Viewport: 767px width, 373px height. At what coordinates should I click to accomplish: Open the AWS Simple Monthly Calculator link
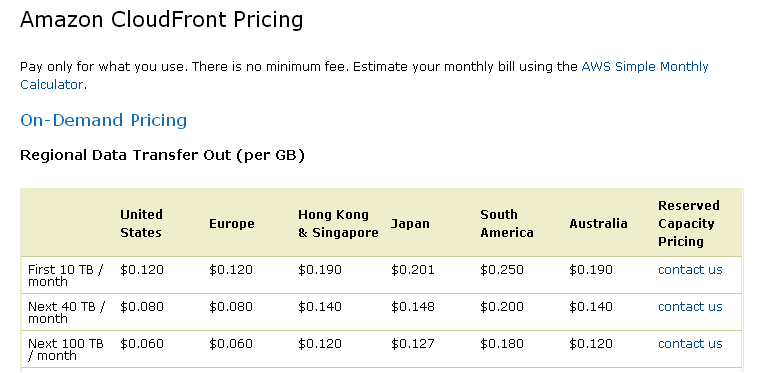(645, 66)
